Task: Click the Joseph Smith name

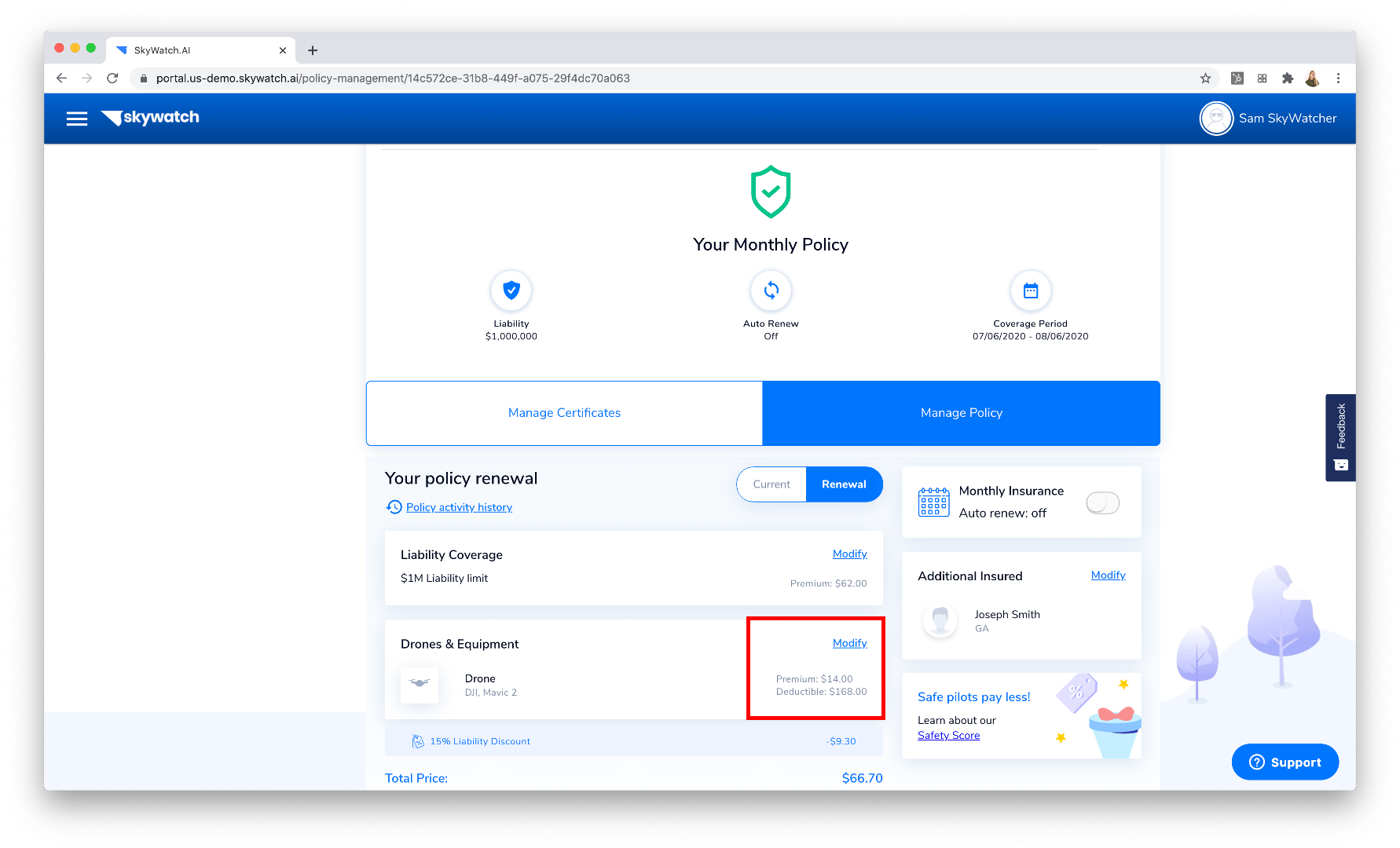Action: click(1007, 615)
